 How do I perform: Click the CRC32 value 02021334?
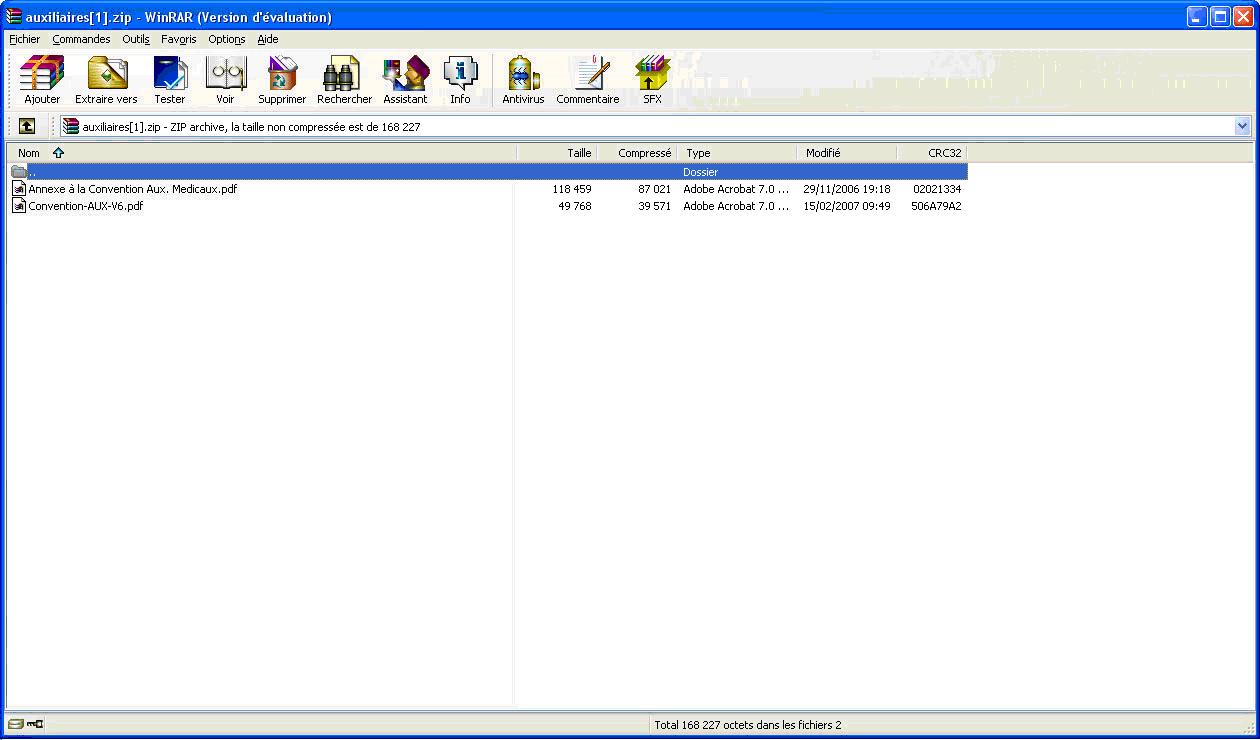(937, 189)
